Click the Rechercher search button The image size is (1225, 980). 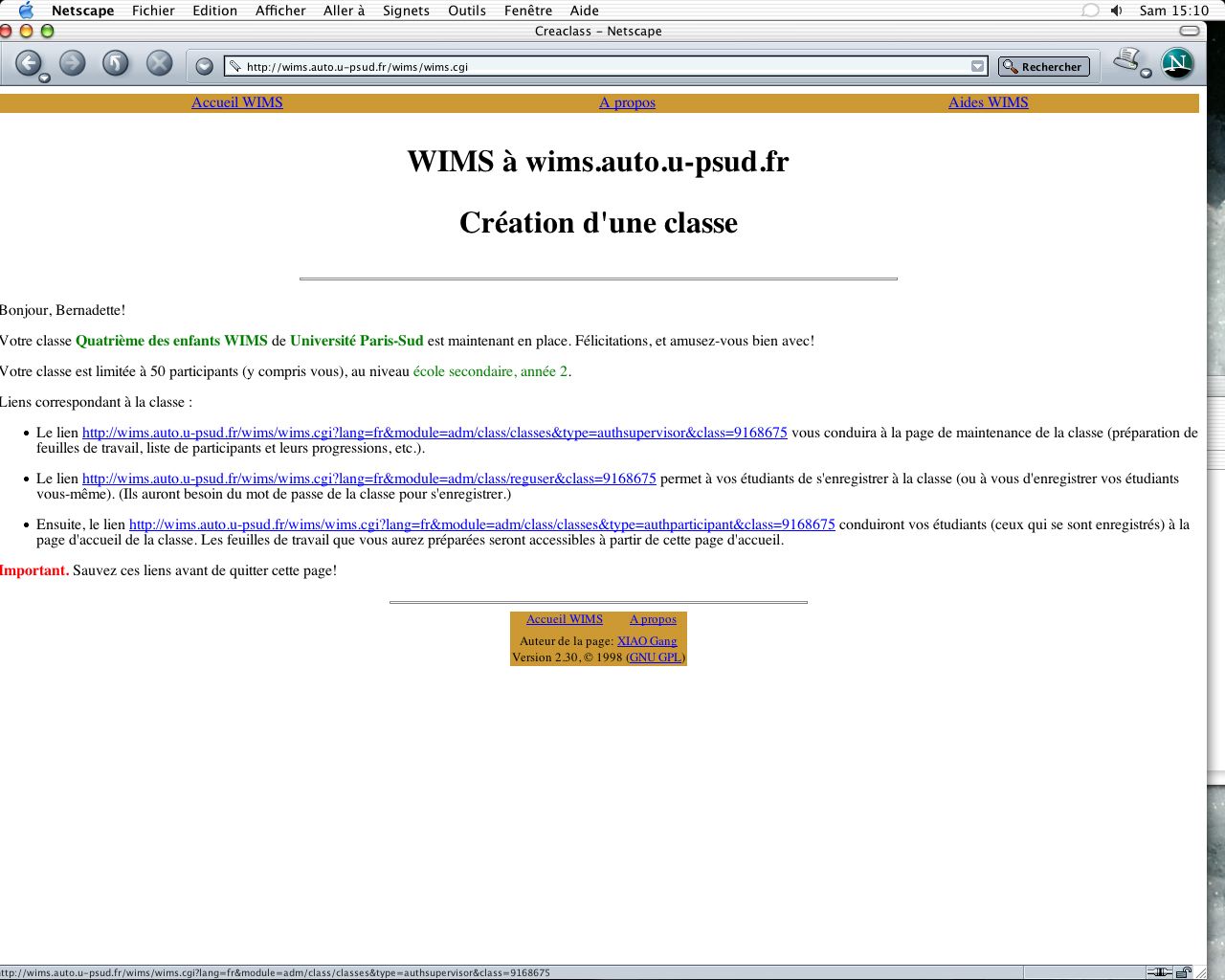point(1043,67)
